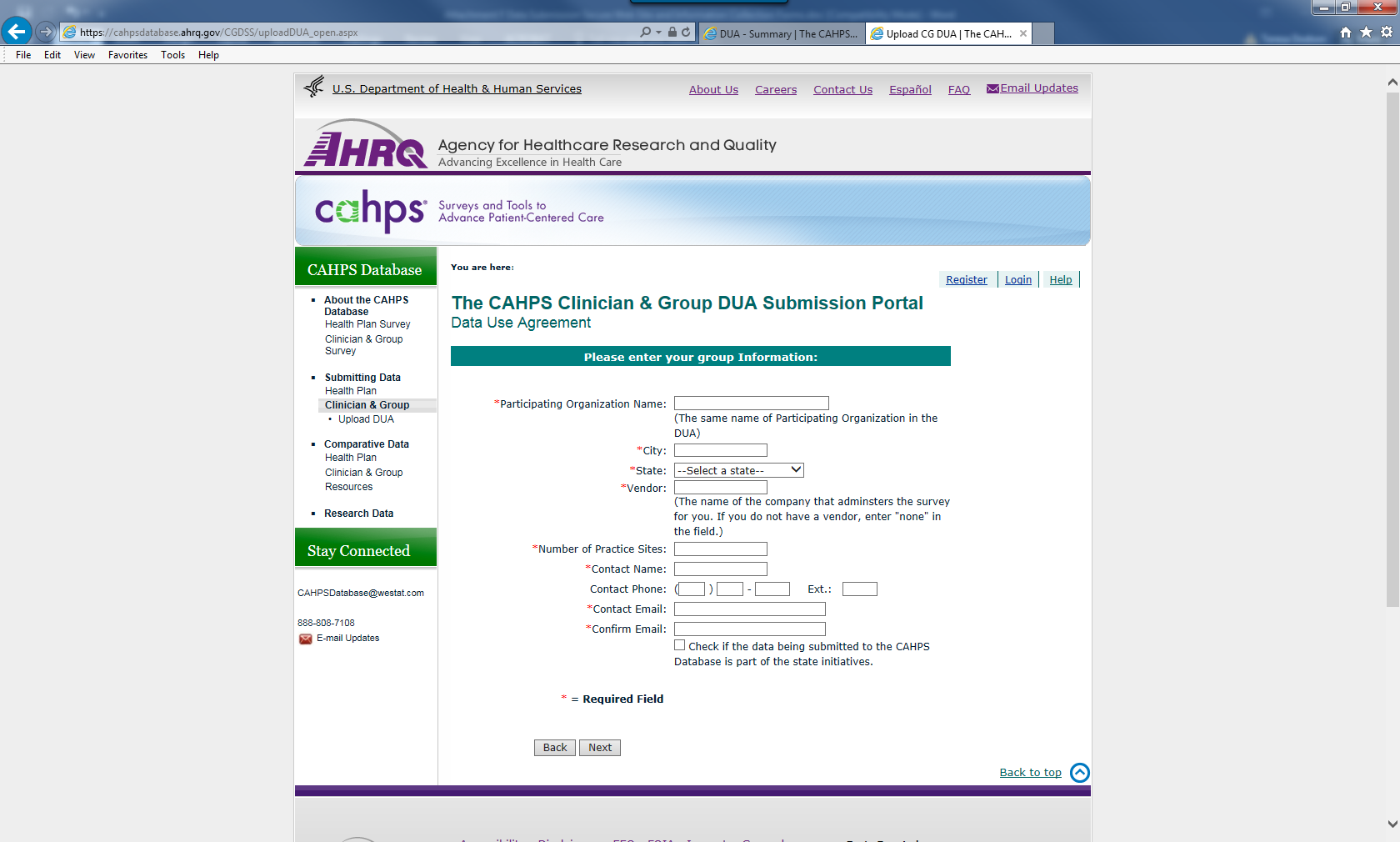Click the Back to top circular arrow icon
1400x842 pixels.
click(x=1080, y=773)
